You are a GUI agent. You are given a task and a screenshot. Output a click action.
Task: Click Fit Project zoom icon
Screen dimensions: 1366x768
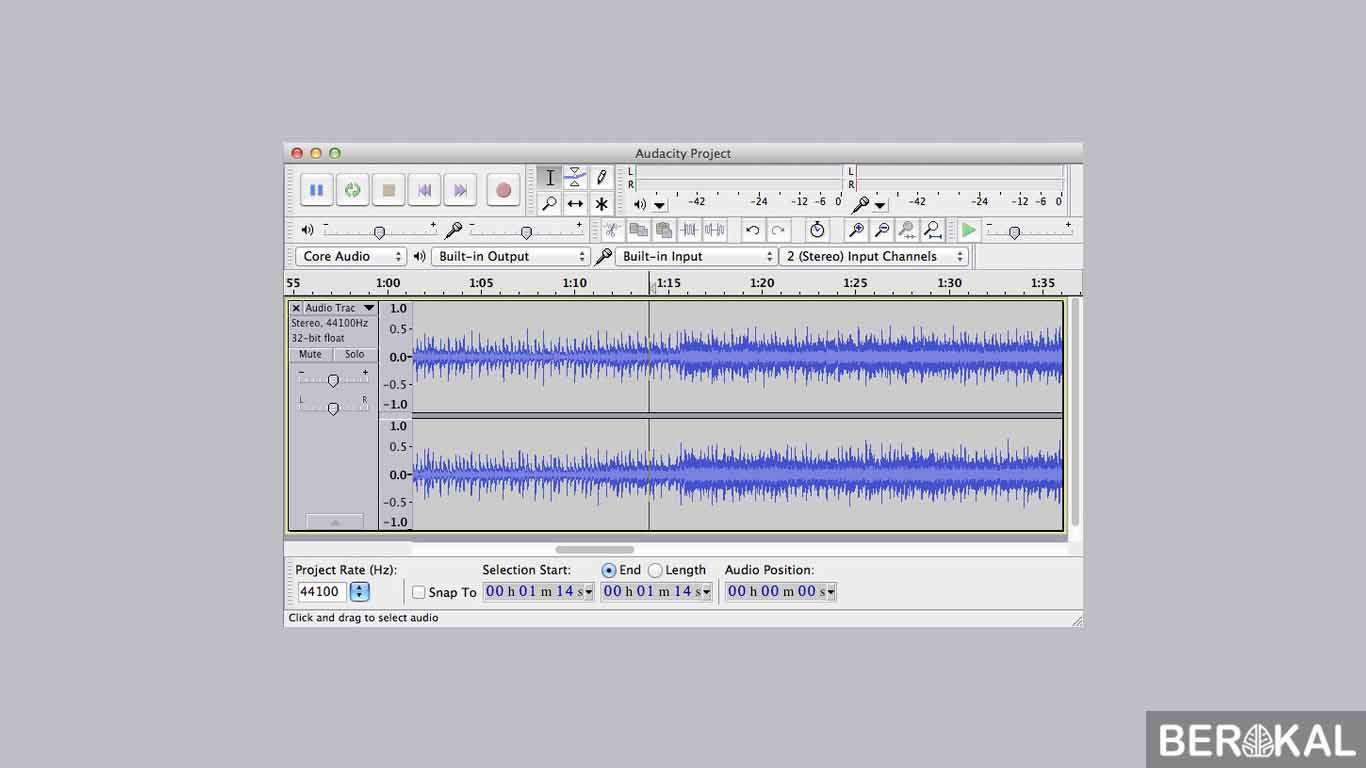point(932,230)
